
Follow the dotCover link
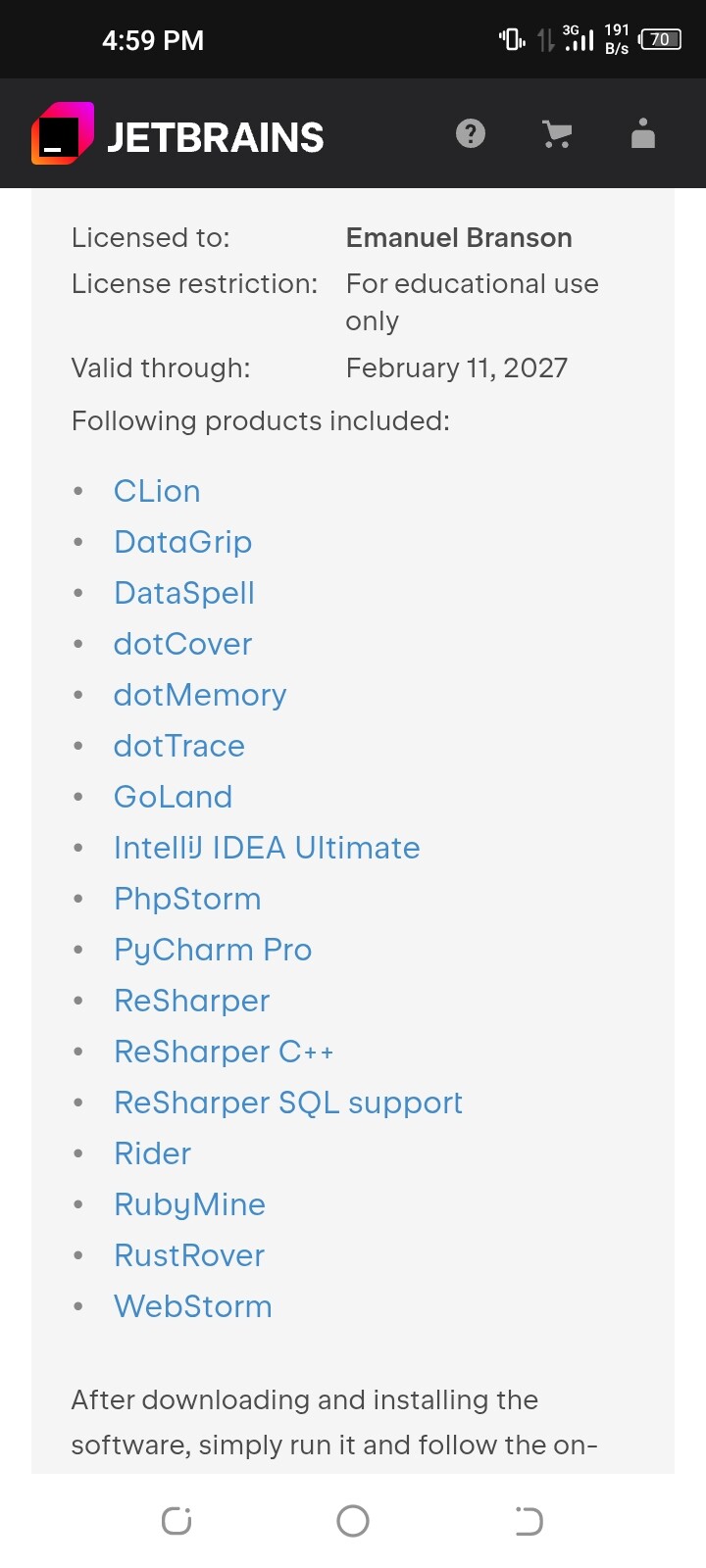[182, 644]
